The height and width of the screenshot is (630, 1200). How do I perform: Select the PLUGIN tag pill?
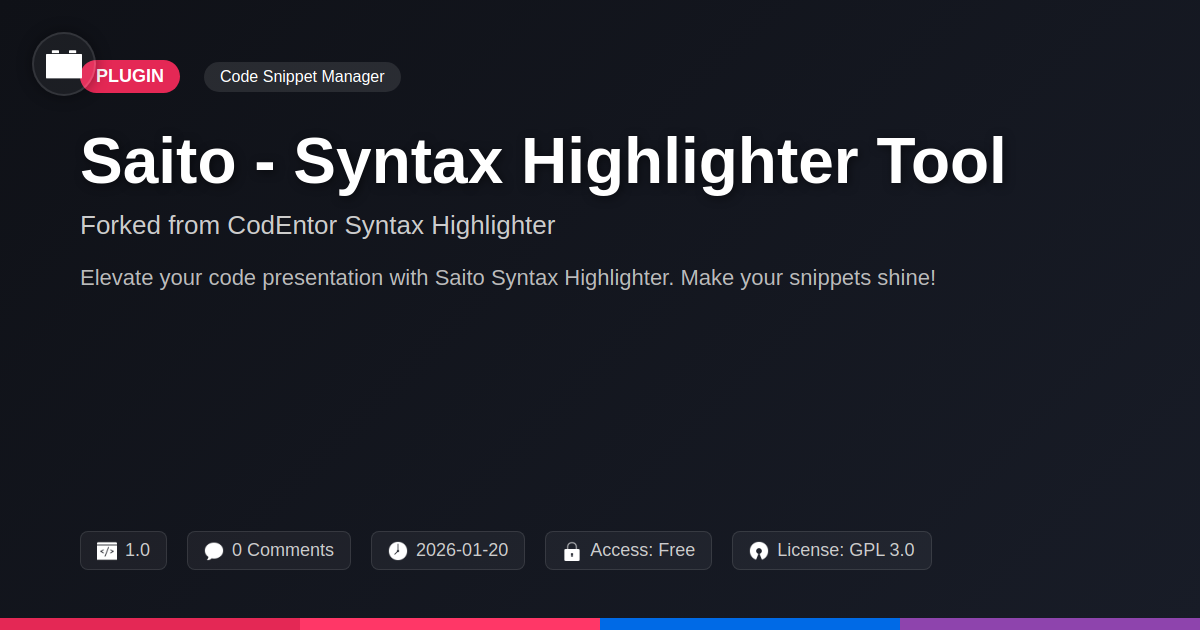130,77
